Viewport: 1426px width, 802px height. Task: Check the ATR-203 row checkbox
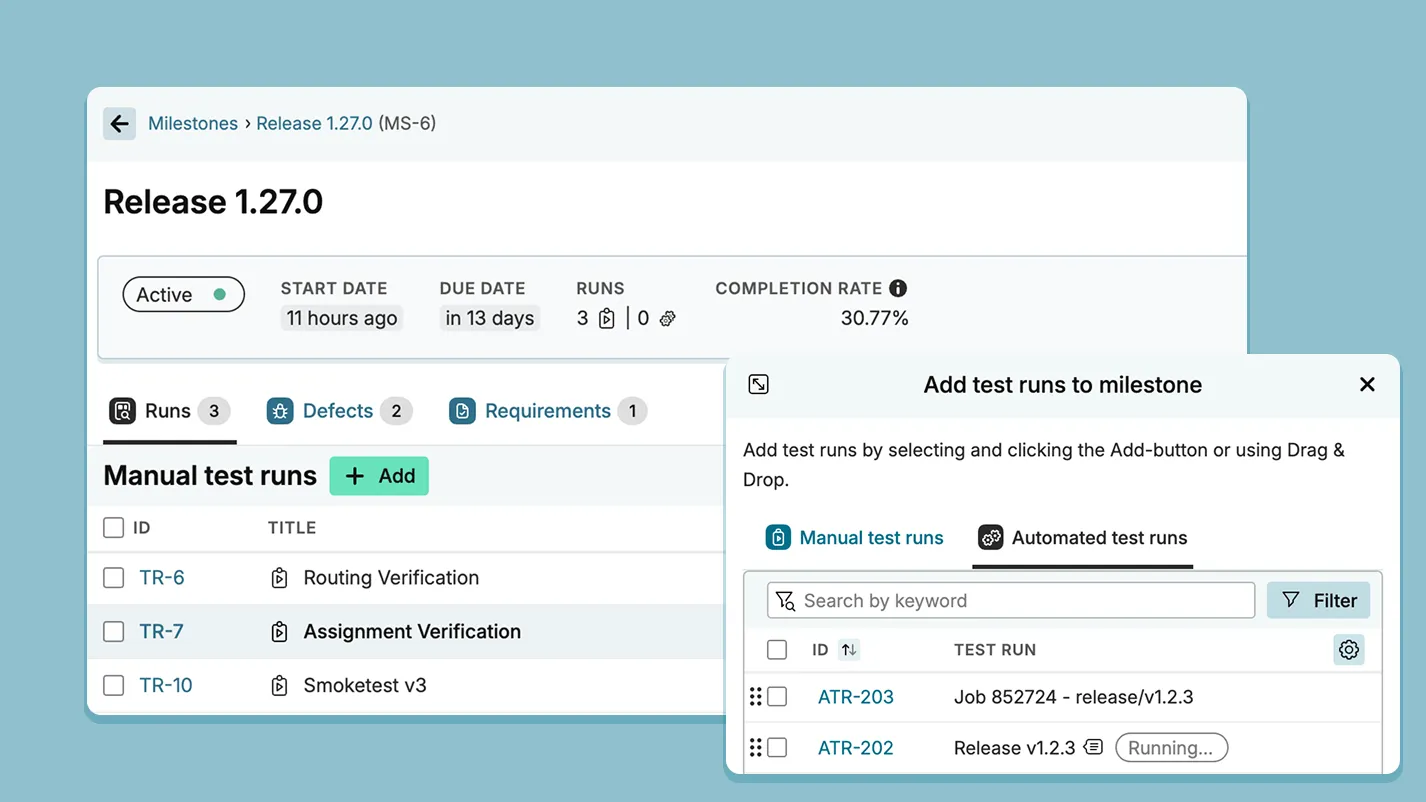coord(777,696)
